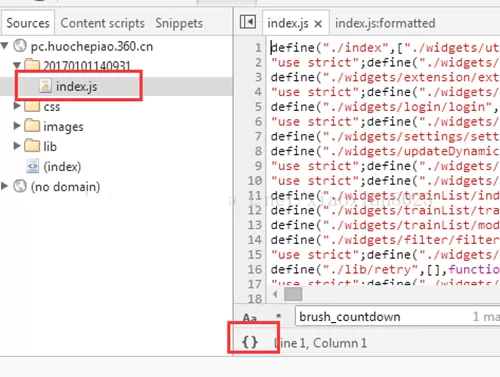Expand the (no domain) tree node
This screenshot has height=377, width=500.
click(x=4, y=186)
